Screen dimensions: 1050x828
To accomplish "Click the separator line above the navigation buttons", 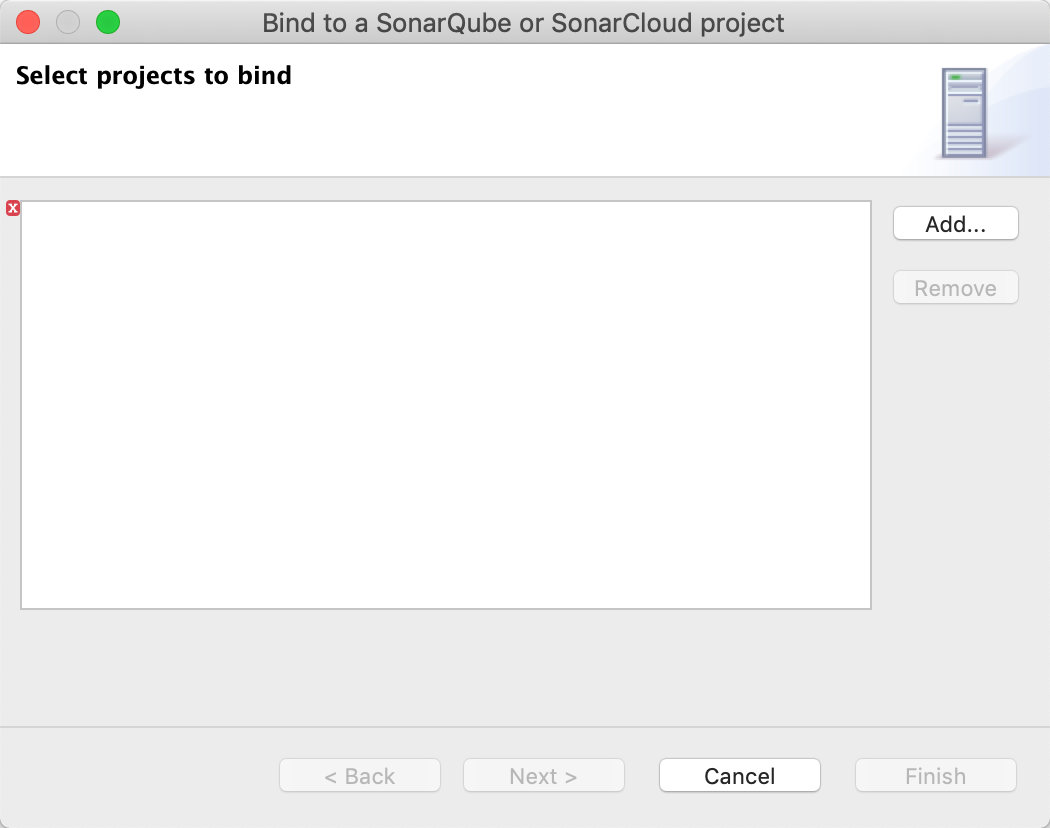I will pyautogui.click(x=525, y=727).
